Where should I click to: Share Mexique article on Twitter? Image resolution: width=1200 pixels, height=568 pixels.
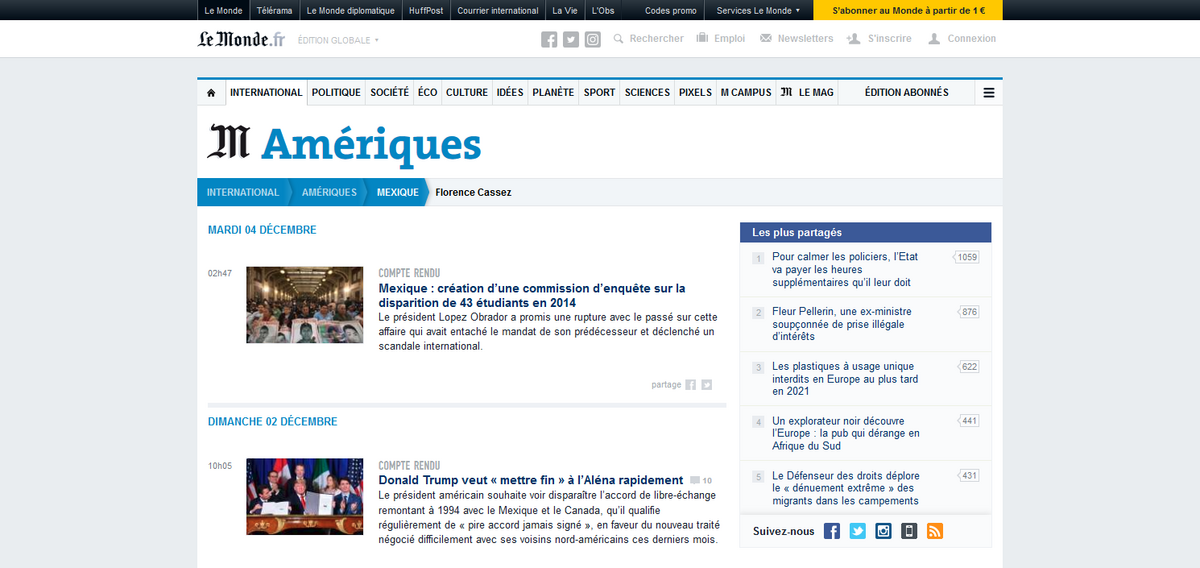click(706, 384)
